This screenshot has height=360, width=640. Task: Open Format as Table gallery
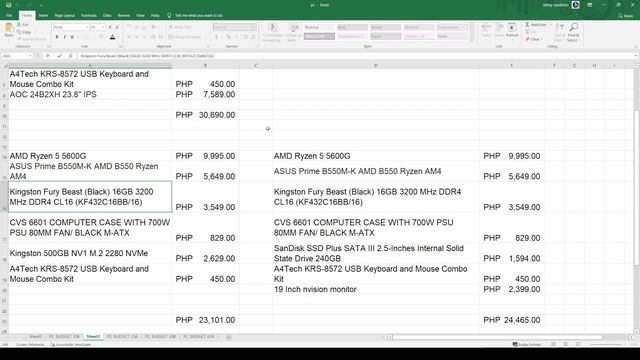point(293,33)
